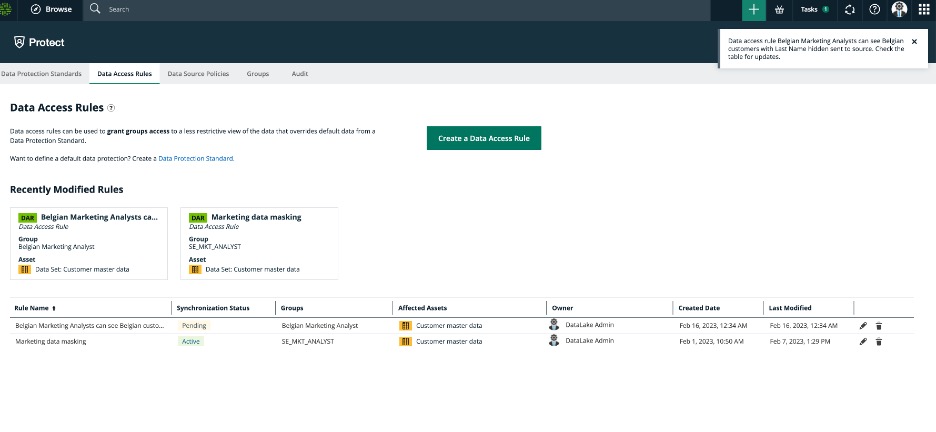The width and height of the screenshot is (936, 432).
Task: Switch to the Data Source Policies tab
Action: click(x=199, y=74)
